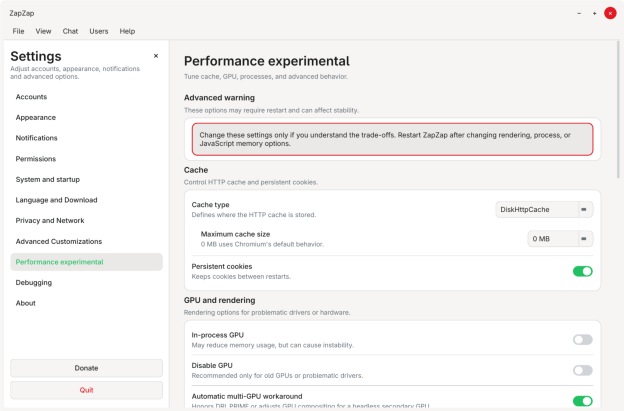Enable the In-process GPU switch
624x411 pixels.
coord(583,340)
